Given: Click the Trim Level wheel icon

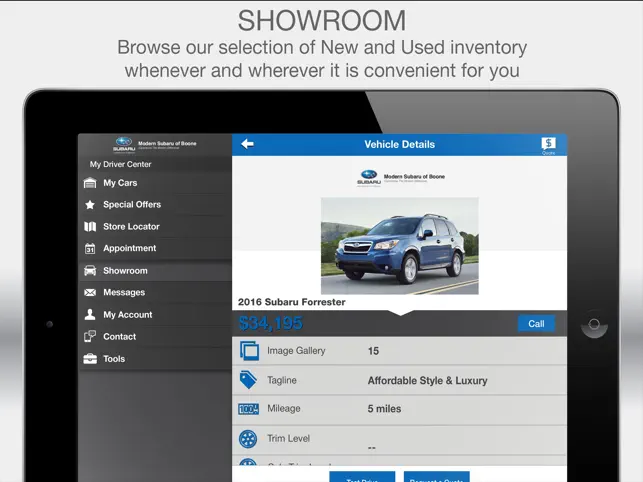Looking at the screenshot, I should click(x=248, y=439).
